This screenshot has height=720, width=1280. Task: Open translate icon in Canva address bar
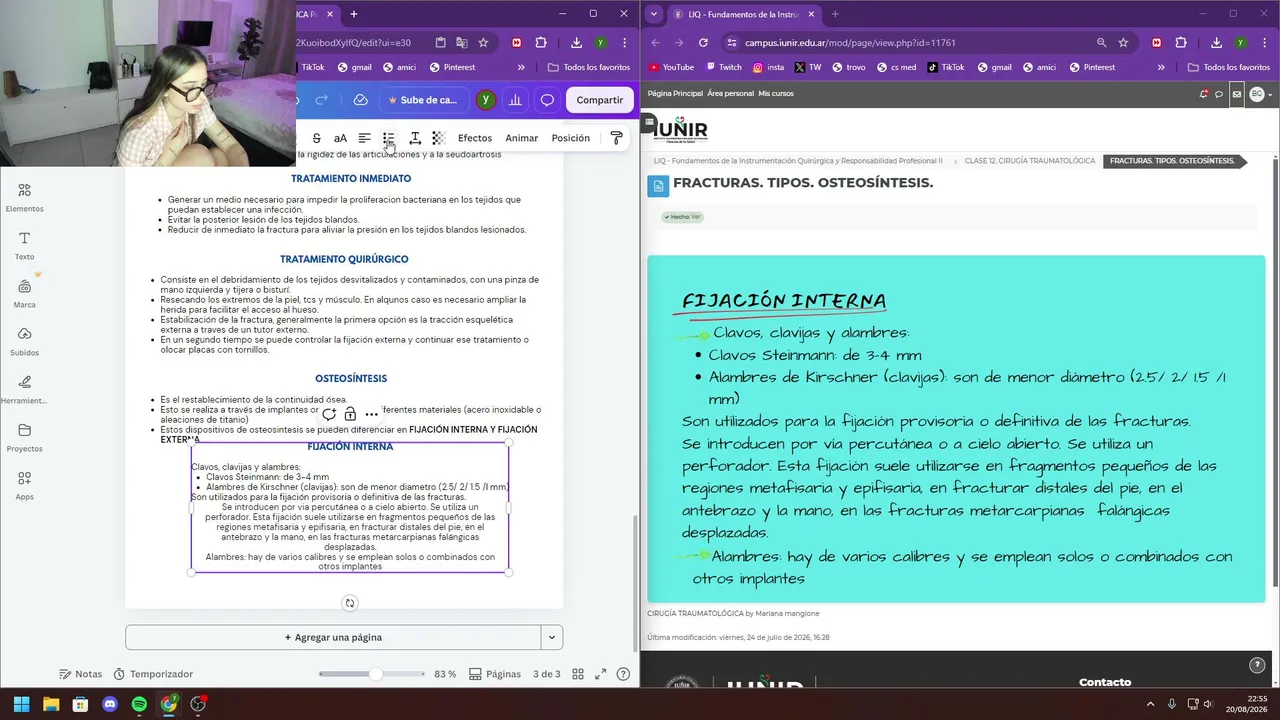[x=461, y=43]
